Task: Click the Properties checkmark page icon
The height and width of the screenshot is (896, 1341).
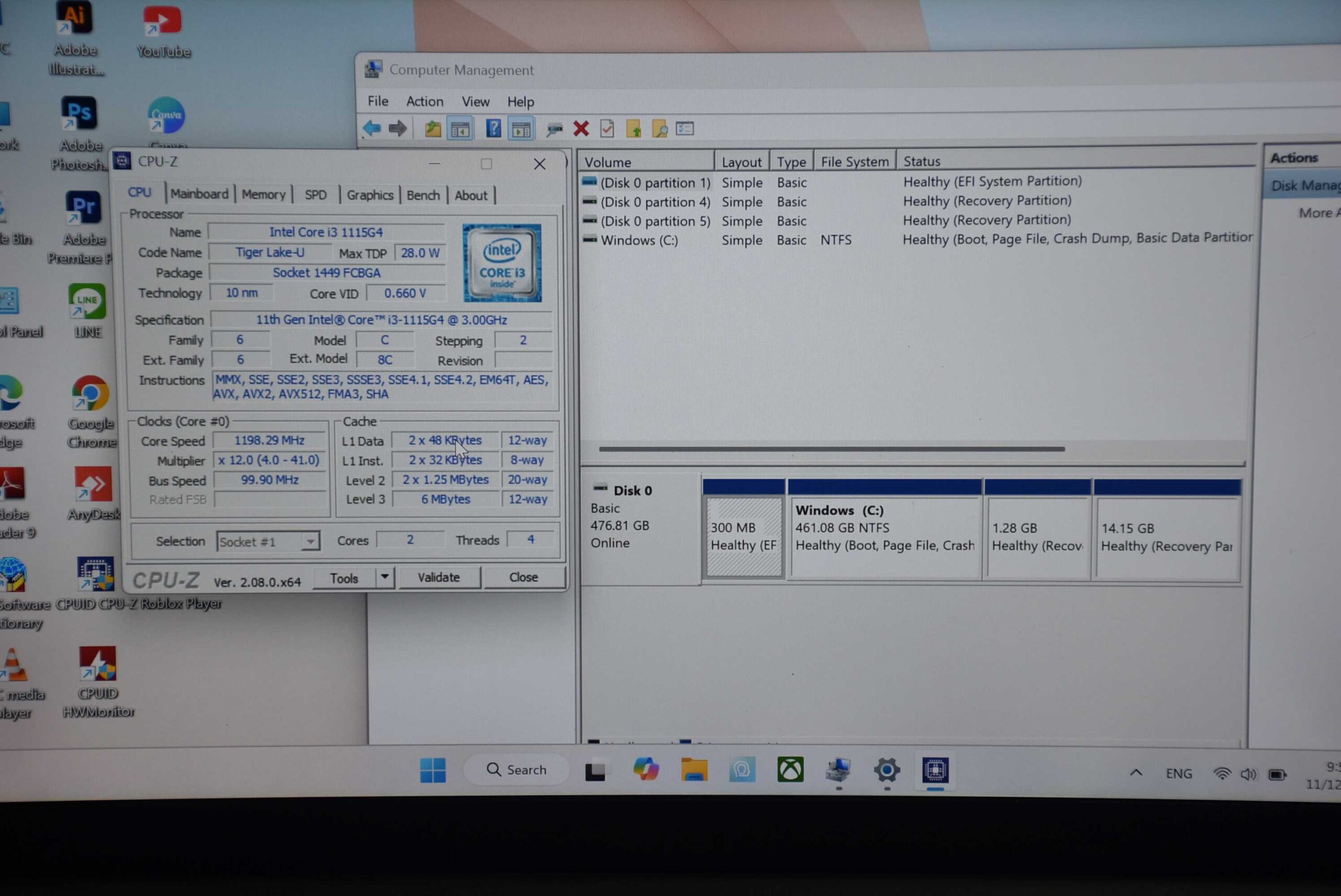Action: click(x=607, y=129)
